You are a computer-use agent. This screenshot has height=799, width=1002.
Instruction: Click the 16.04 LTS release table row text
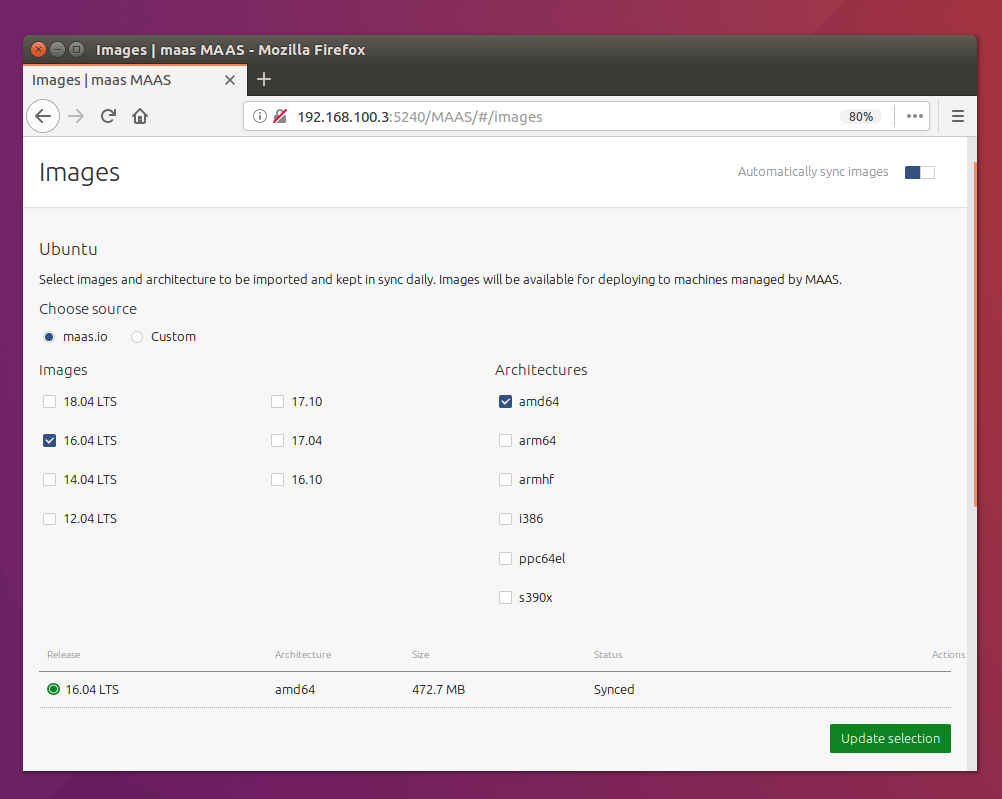click(x=92, y=690)
